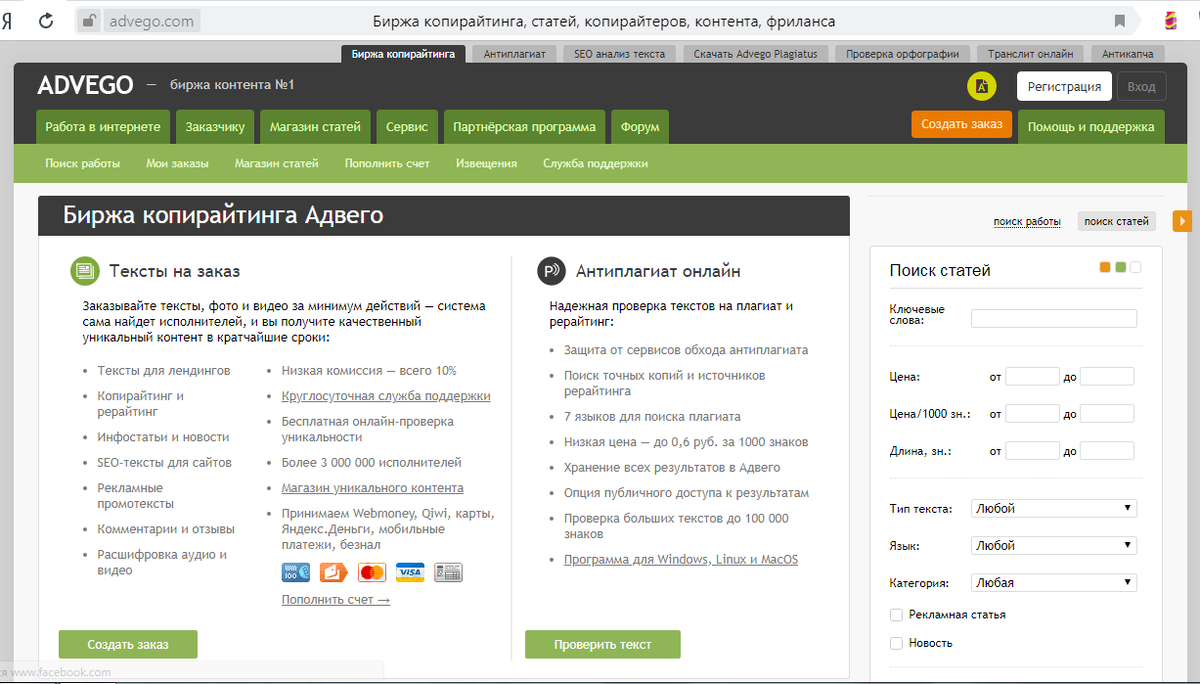Open the 'Антикапча' tab
This screenshot has height=684, width=1200.
click(x=1128, y=54)
